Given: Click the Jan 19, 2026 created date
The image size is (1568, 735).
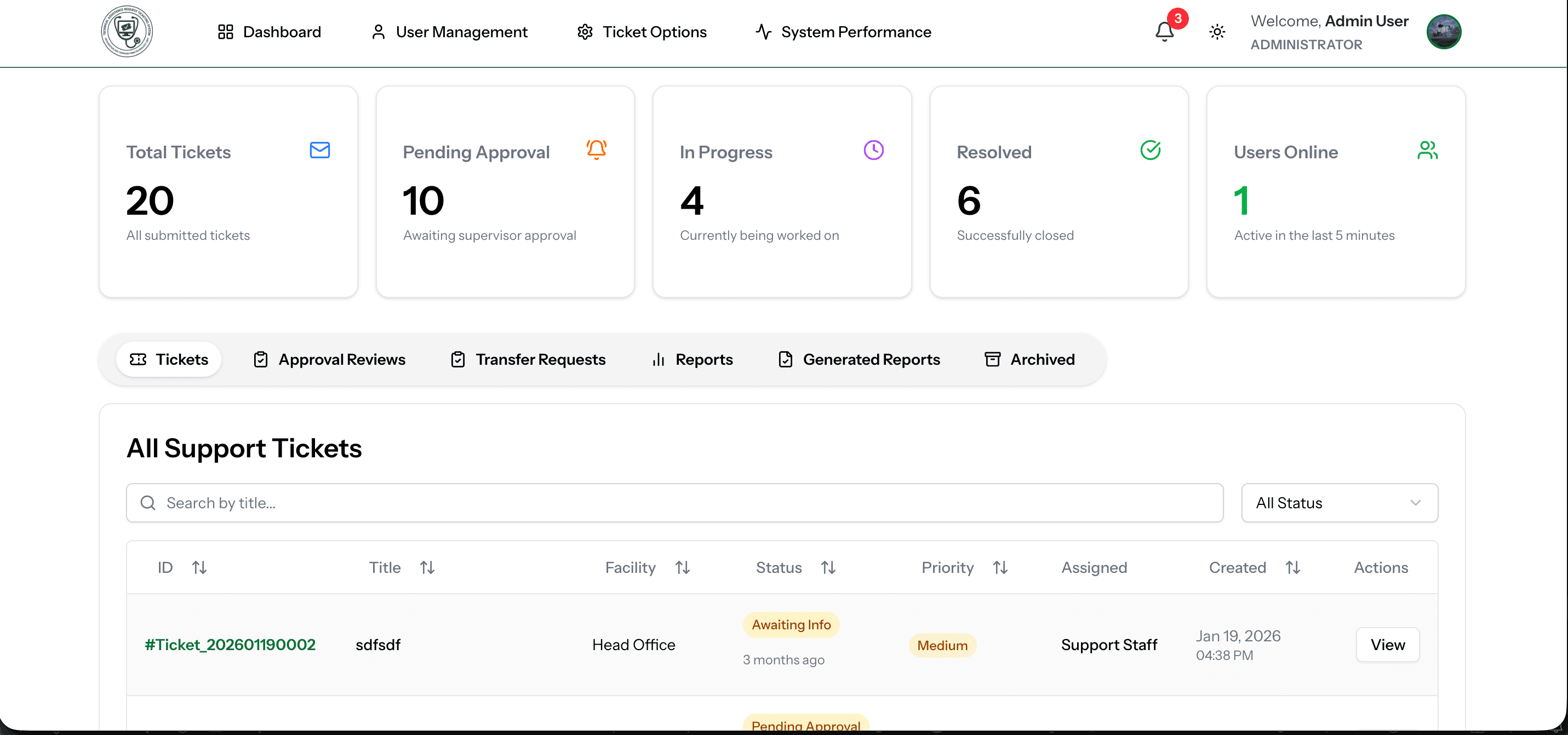Looking at the screenshot, I should point(1238,636).
